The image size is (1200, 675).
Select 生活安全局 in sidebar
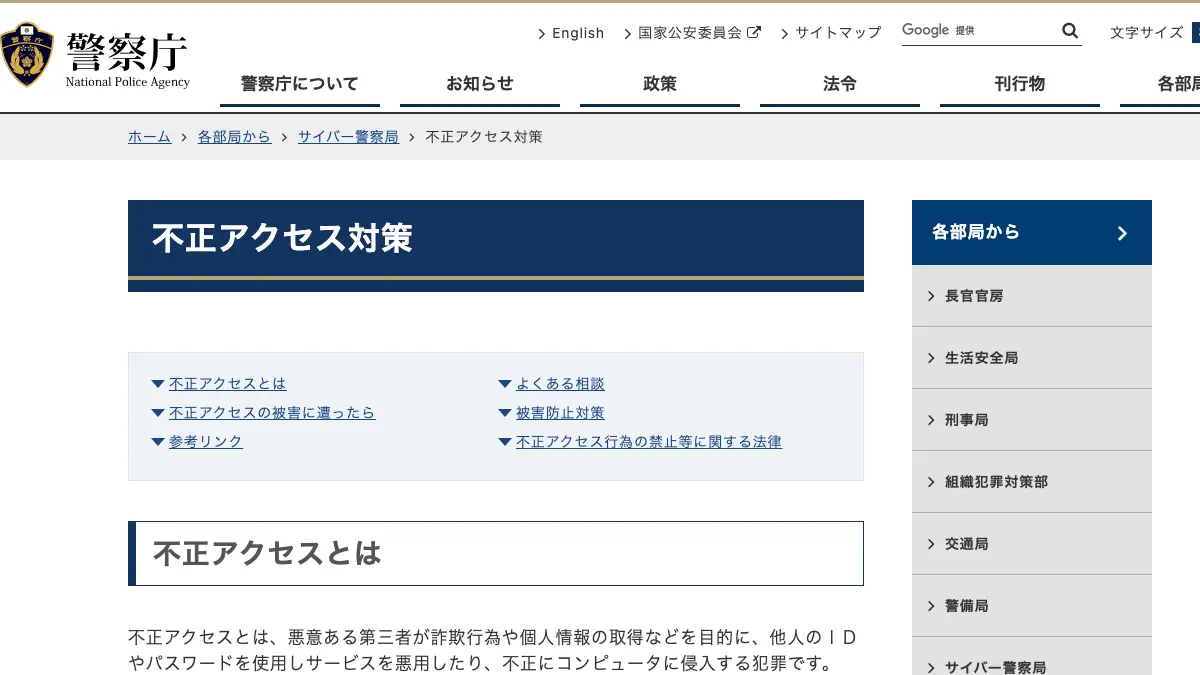(x=1032, y=358)
